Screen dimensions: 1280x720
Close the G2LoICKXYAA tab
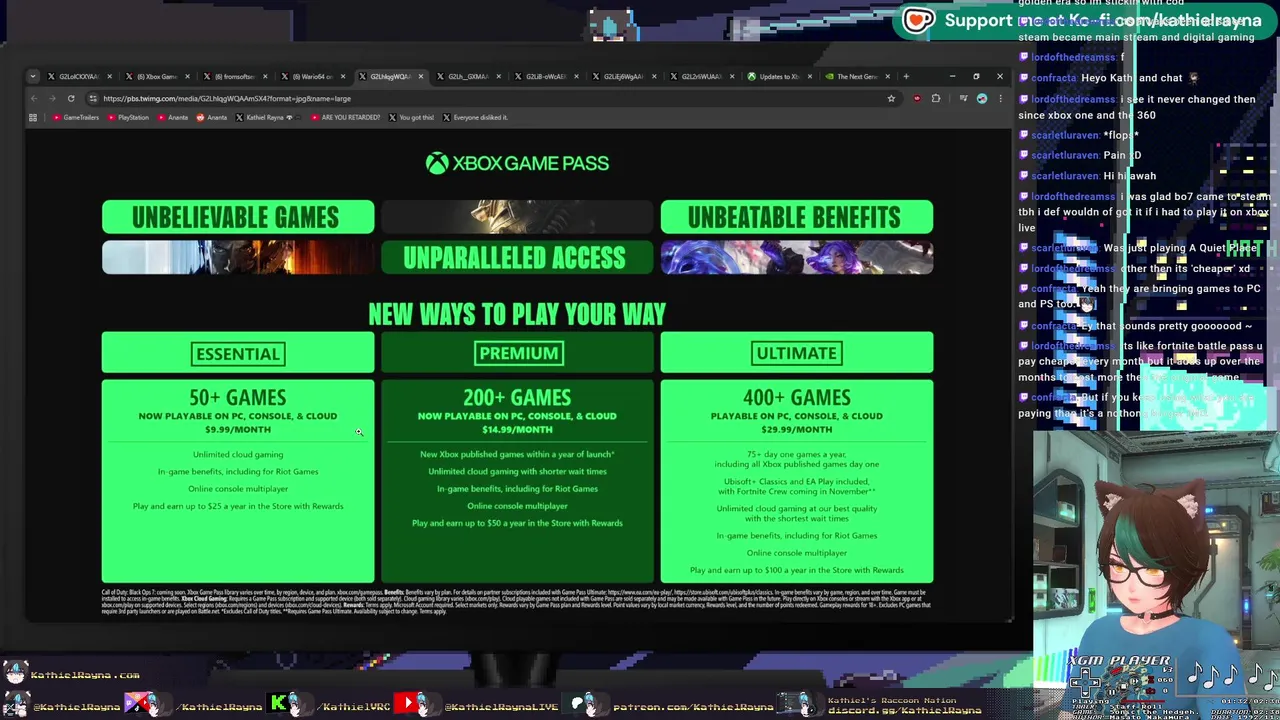(109, 76)
